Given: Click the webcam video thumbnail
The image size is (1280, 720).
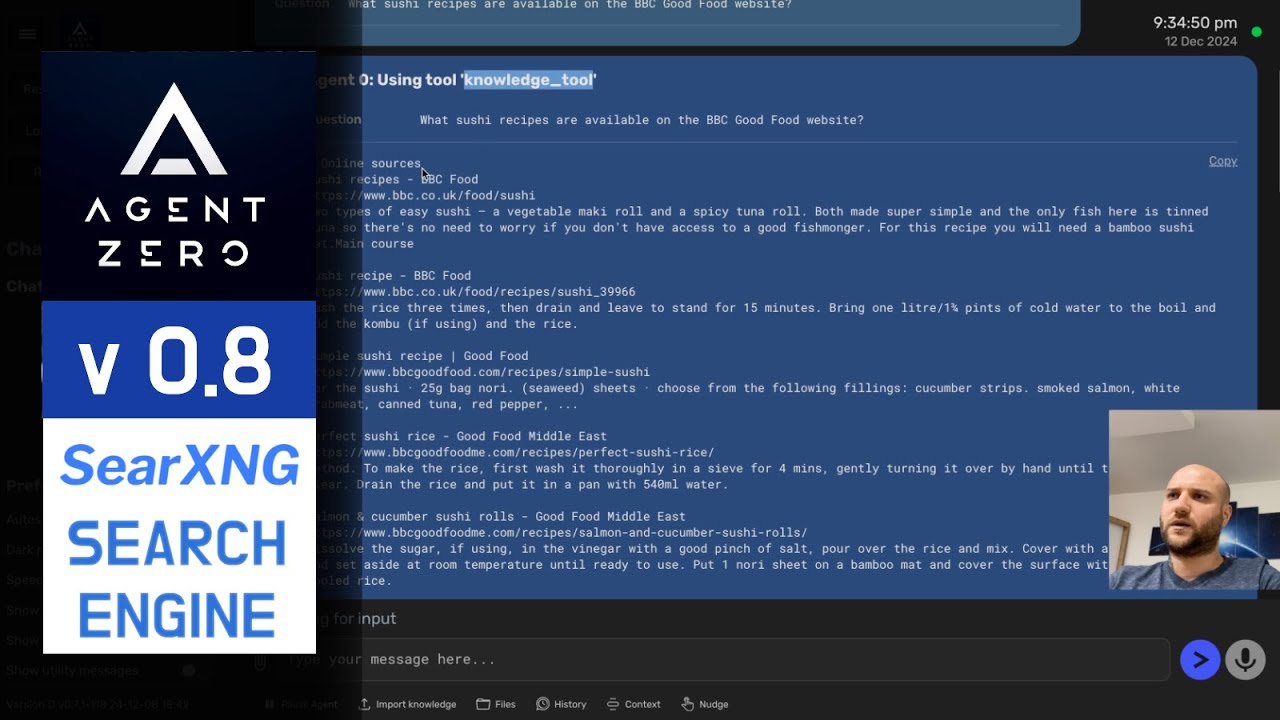Looking at the screenshot, I should click(1194, 500).
